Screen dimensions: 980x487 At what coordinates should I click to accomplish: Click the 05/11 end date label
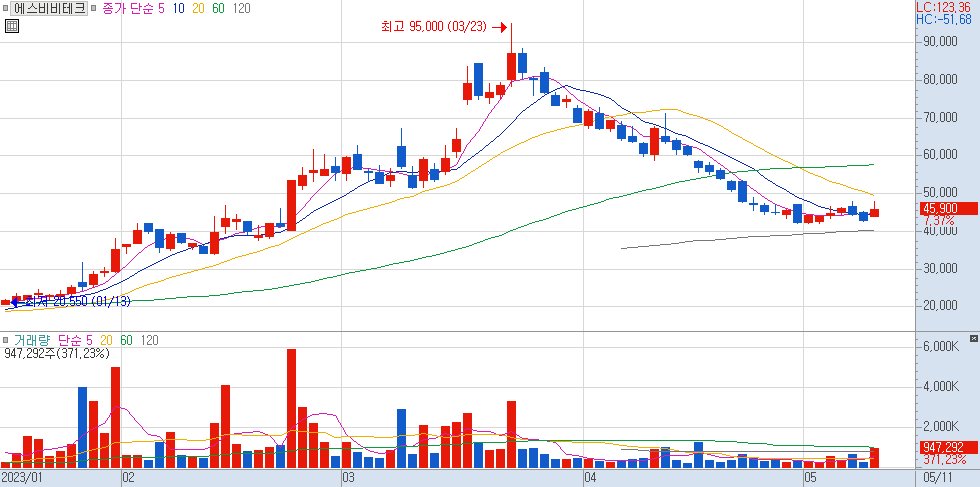click(939, 479)
